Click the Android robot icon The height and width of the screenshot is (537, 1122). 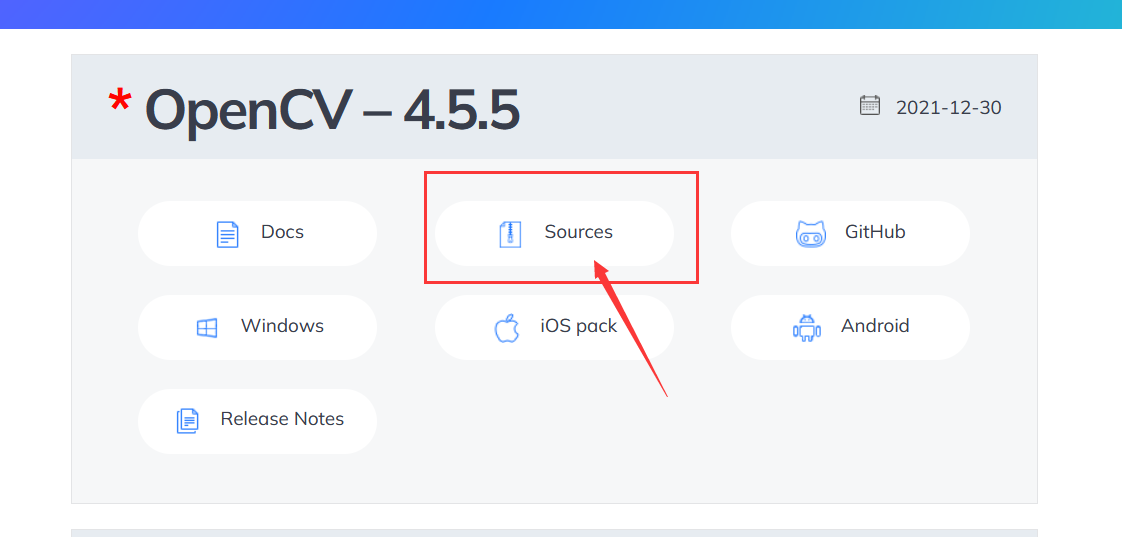(x=807, y=328)
